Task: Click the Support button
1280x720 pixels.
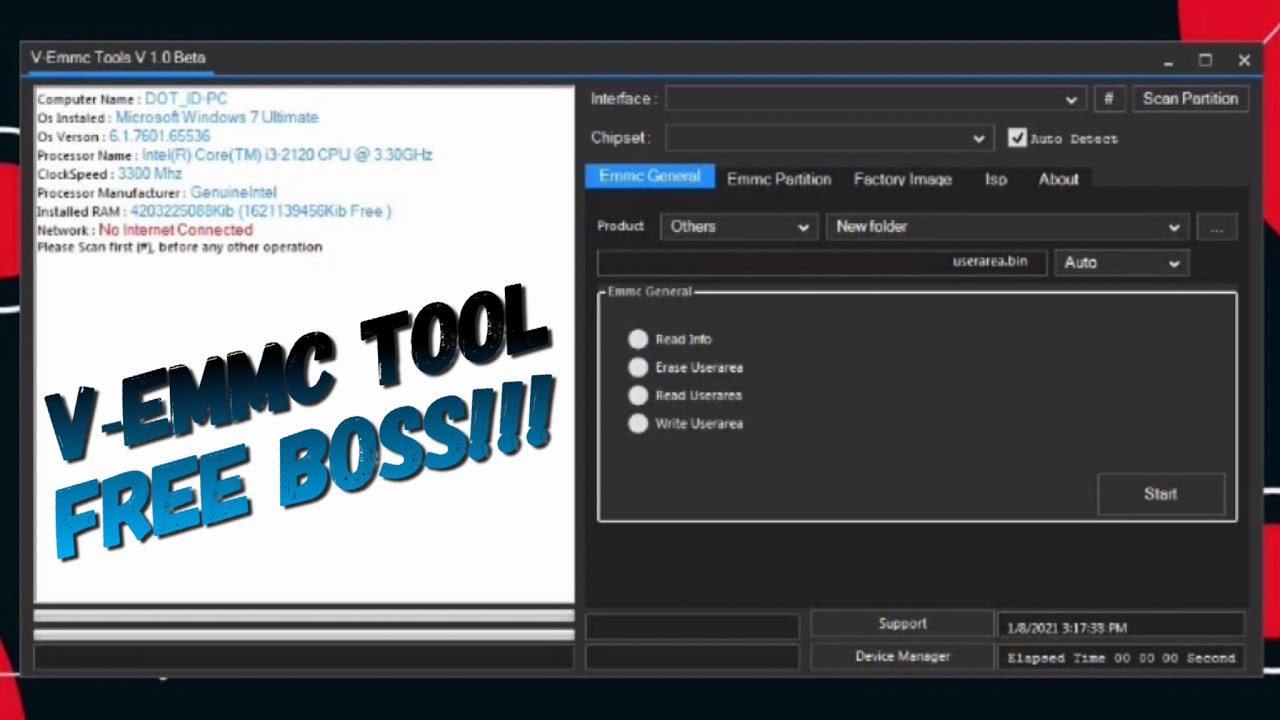Action: (x=903, y=624)
